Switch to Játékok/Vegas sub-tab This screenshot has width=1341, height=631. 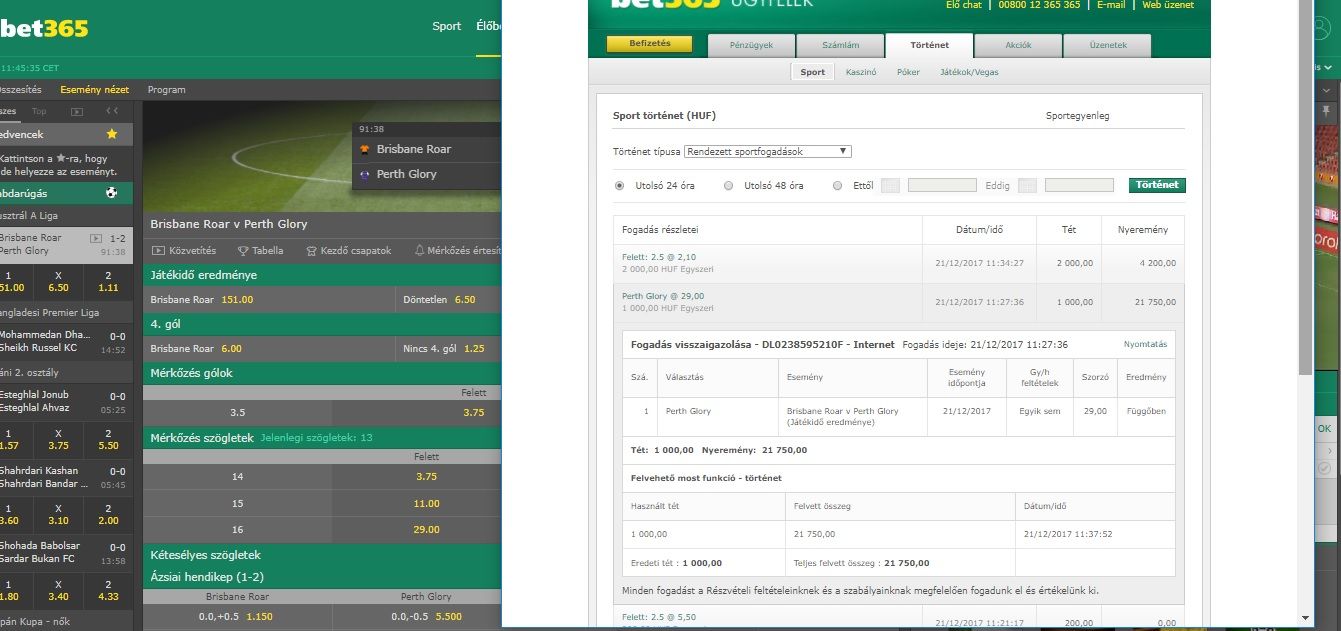969,72
